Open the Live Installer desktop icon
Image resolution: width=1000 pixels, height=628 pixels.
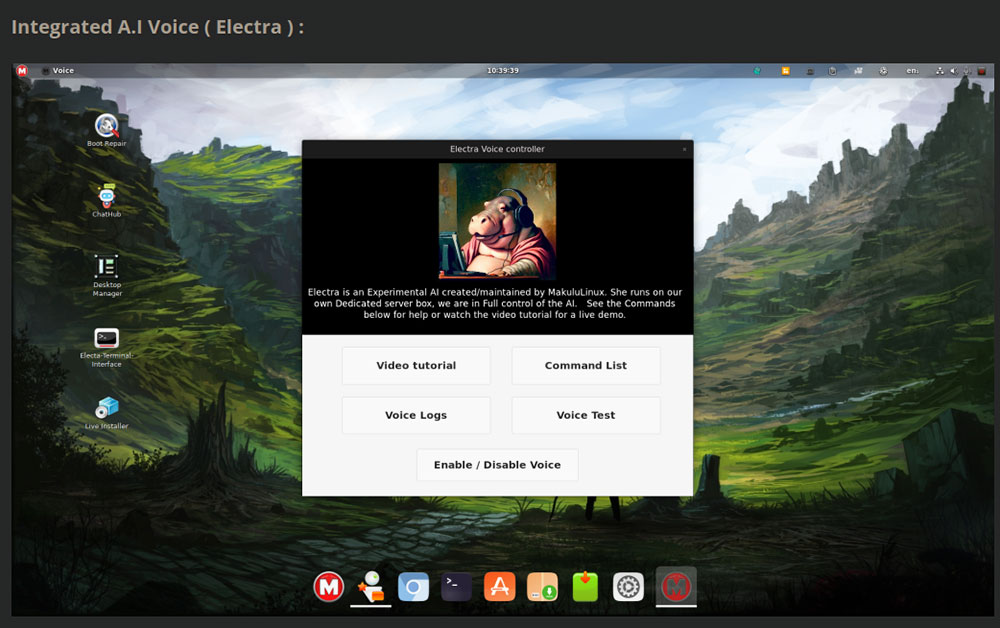point(107,413)
